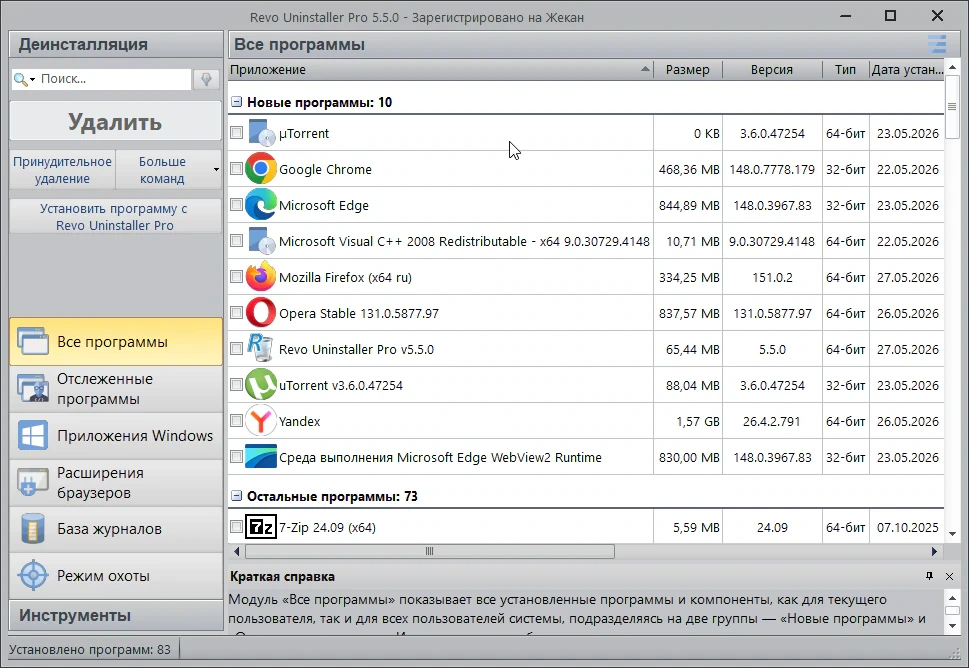969x668 pixels.
Task: Click the Режим охоты crosshair icon
Action: click(33, 575)
